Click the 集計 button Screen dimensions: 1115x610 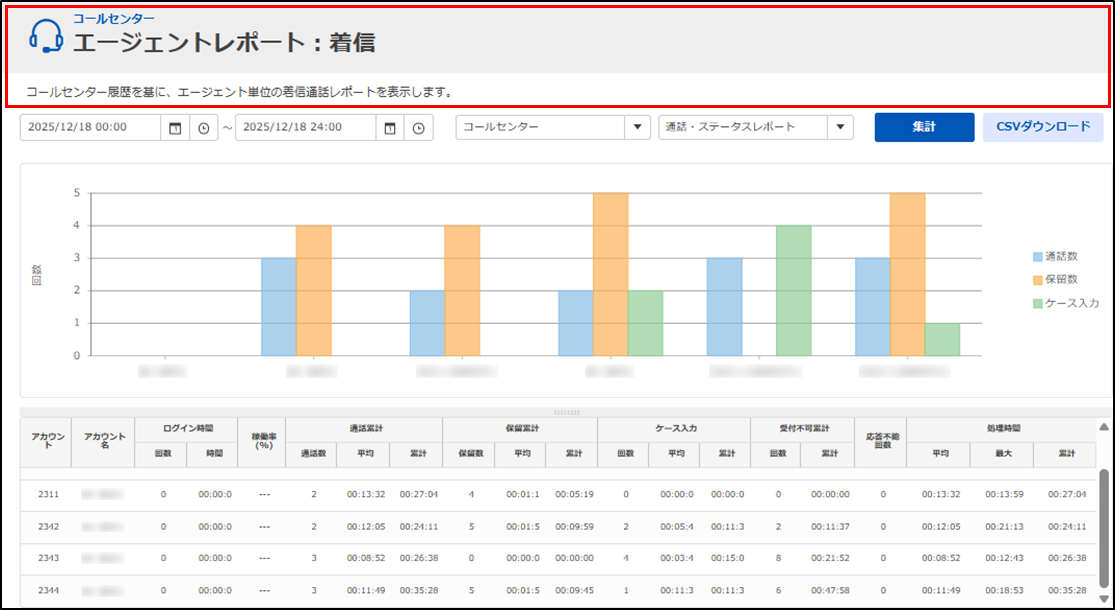pos(924,127)
